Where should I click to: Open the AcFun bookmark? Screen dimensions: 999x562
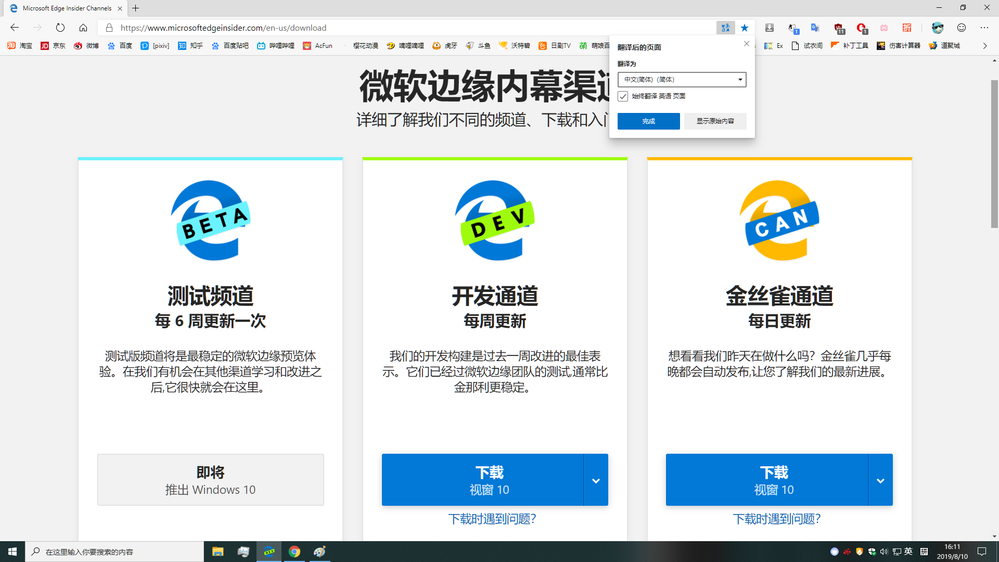[318, 46]
